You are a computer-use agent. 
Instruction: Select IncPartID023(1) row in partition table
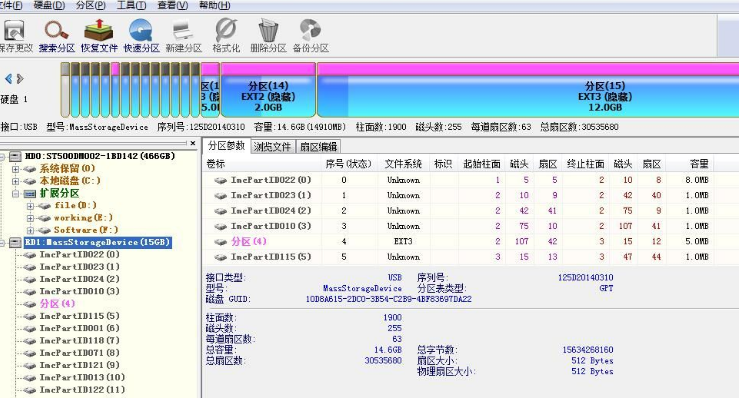(x=458, y=195)
